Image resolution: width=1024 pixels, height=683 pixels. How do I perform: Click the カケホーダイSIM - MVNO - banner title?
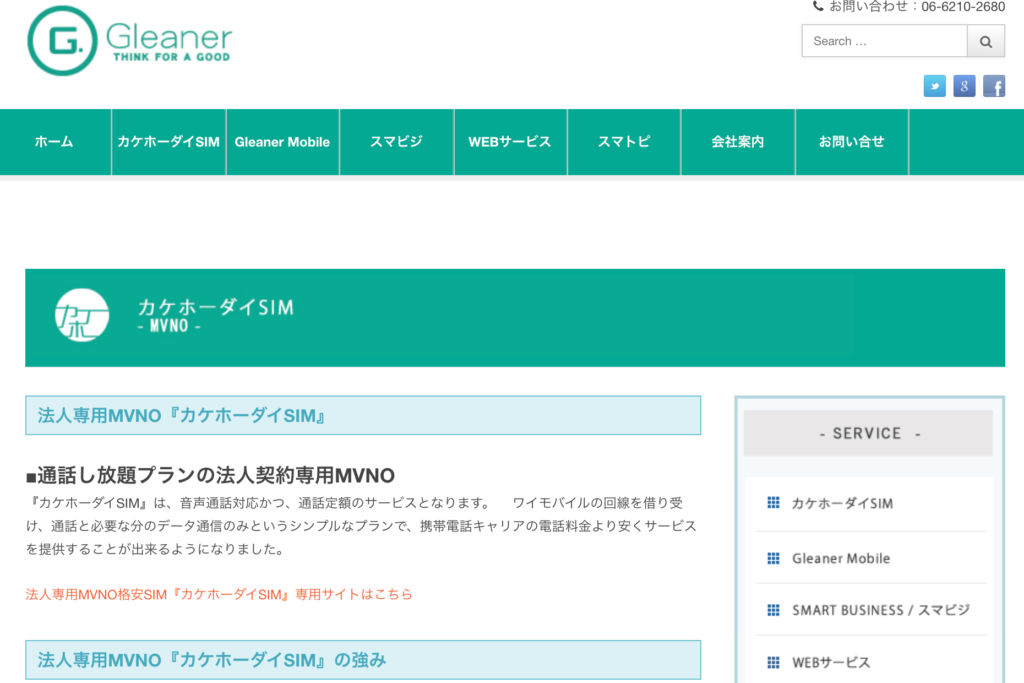(216, 315)
